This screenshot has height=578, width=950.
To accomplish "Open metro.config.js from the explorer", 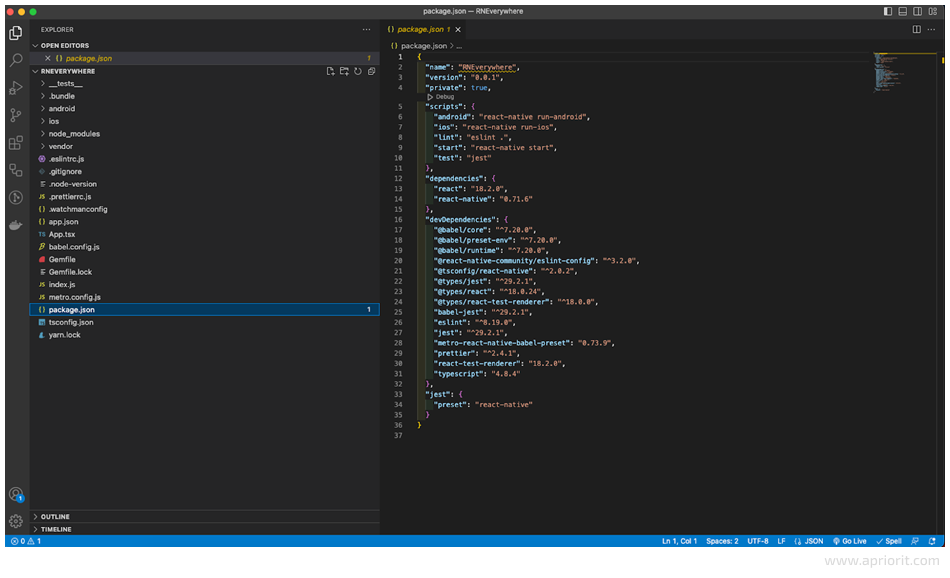I will pyautogui.click(x=205, y=297).
